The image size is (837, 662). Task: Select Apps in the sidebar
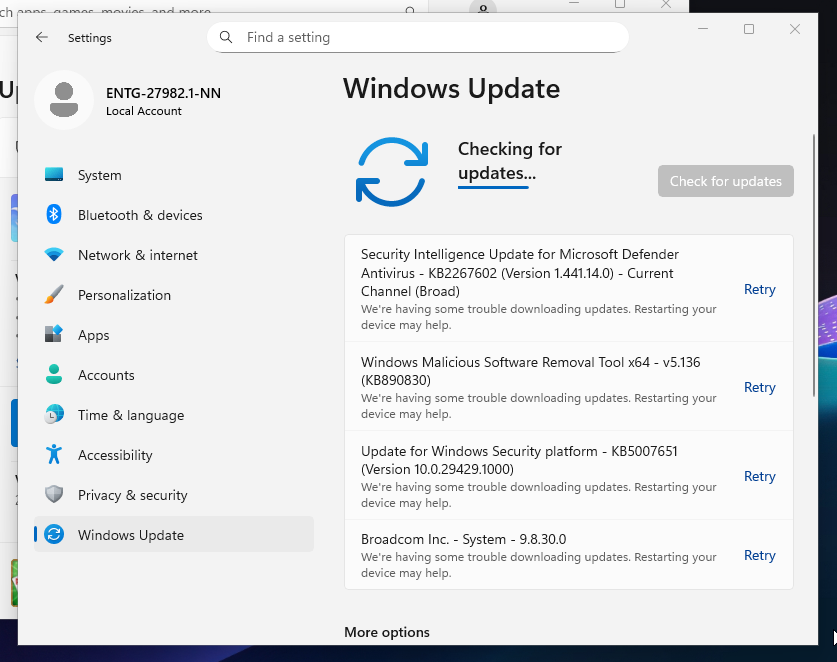(174, 335)
